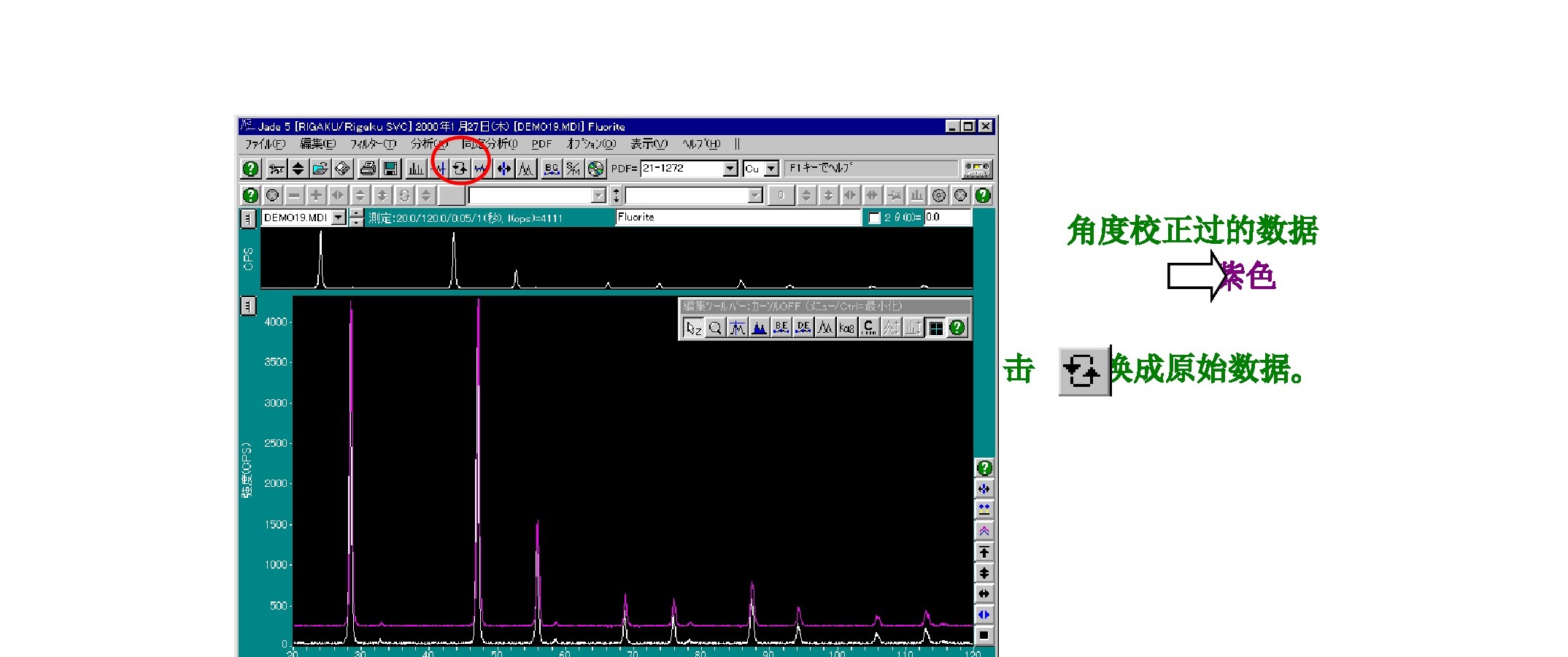This screenshot has width=1568, height=657.
Task: Click the green help icon in edit toolbar
Action: click(x=957, y=328)
